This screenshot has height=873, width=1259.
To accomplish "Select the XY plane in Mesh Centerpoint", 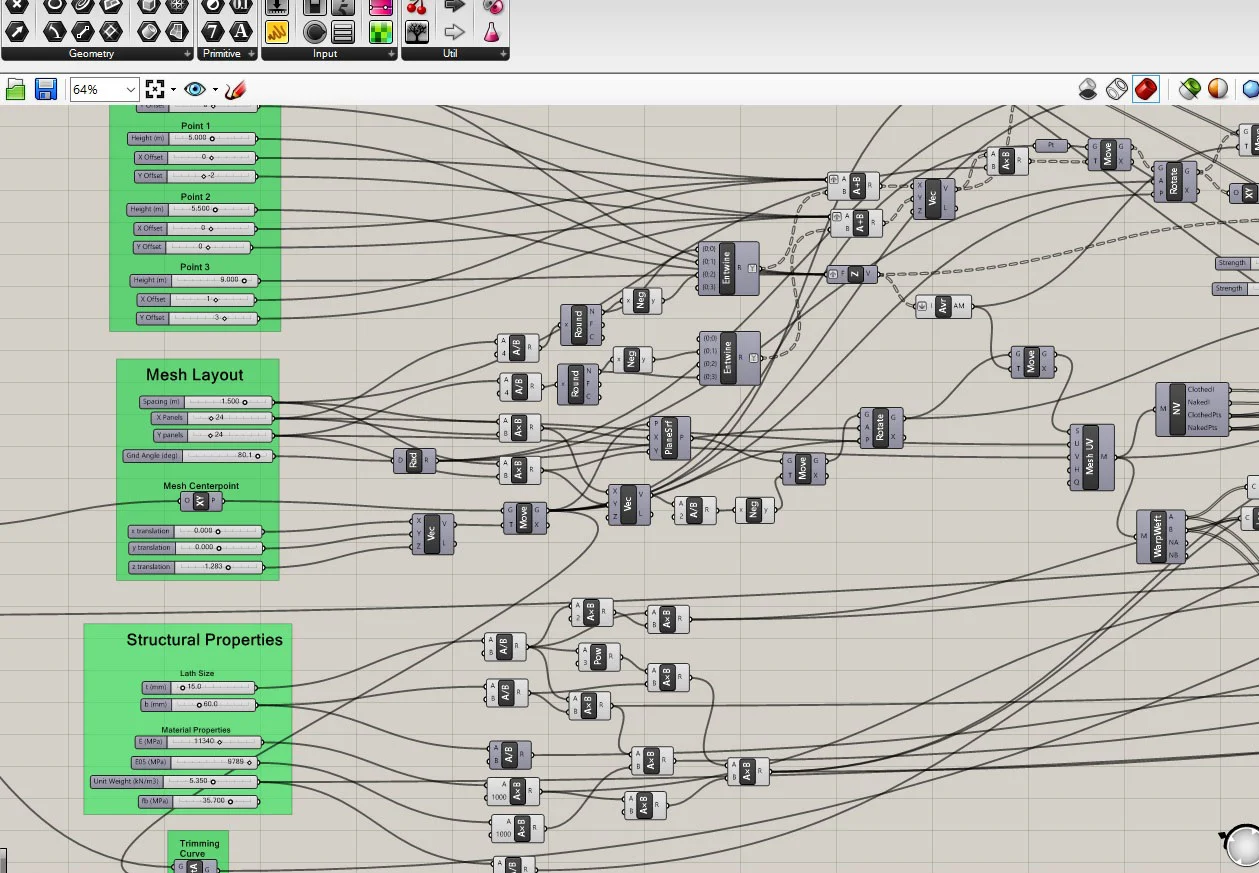I will coord(201,501).
